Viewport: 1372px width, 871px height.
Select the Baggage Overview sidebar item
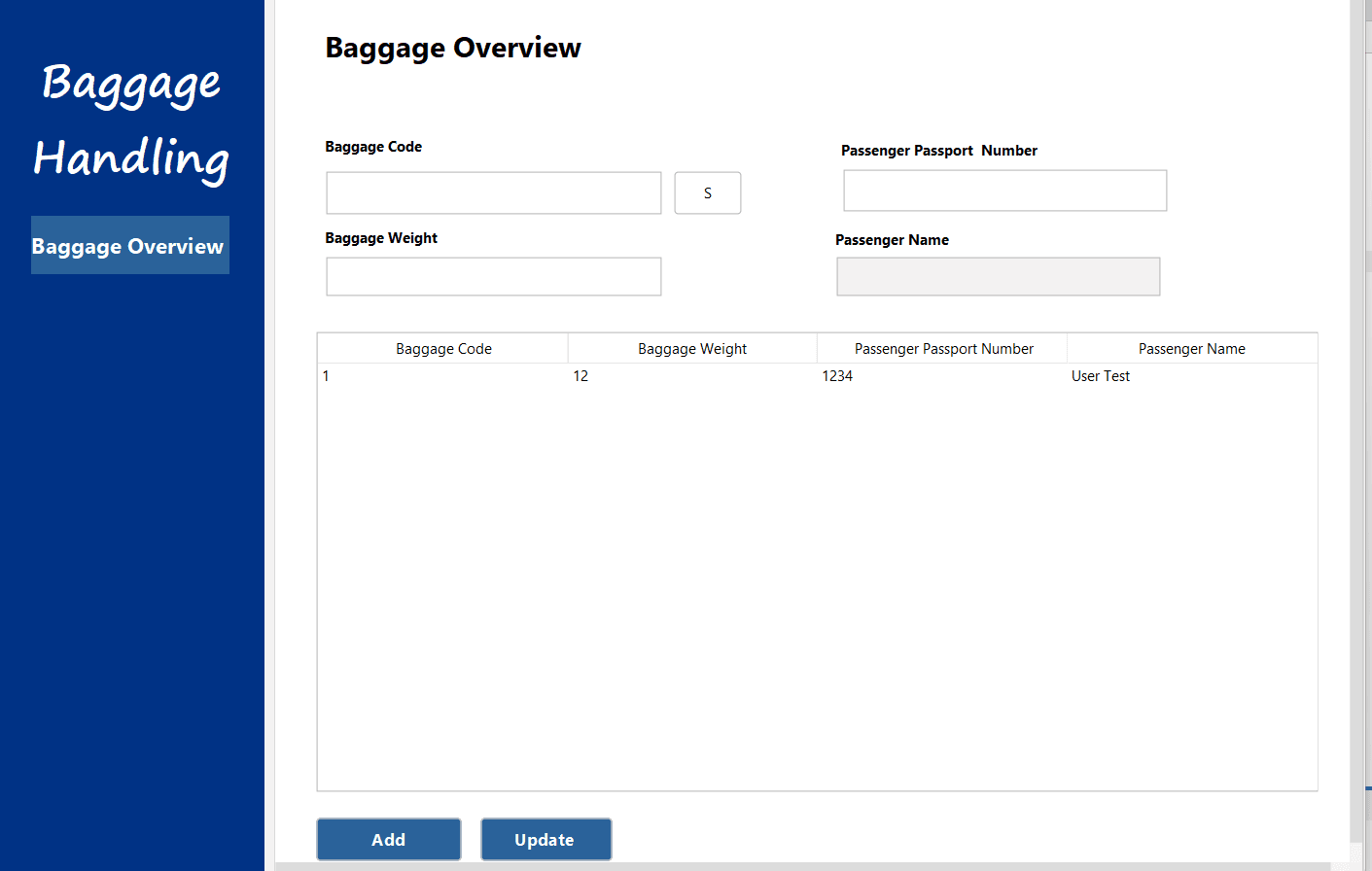click(x=129, y=245)
